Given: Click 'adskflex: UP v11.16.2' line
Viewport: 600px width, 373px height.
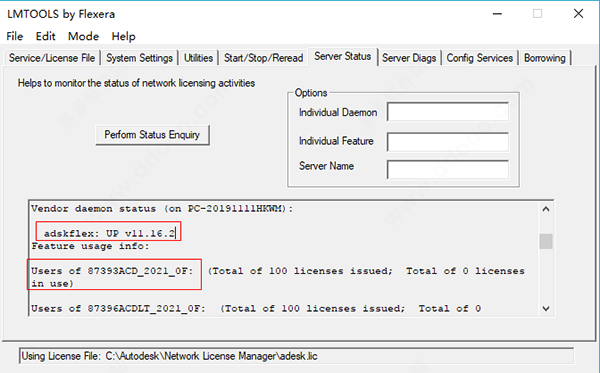Looking at the screenshot, I should 109,233.
